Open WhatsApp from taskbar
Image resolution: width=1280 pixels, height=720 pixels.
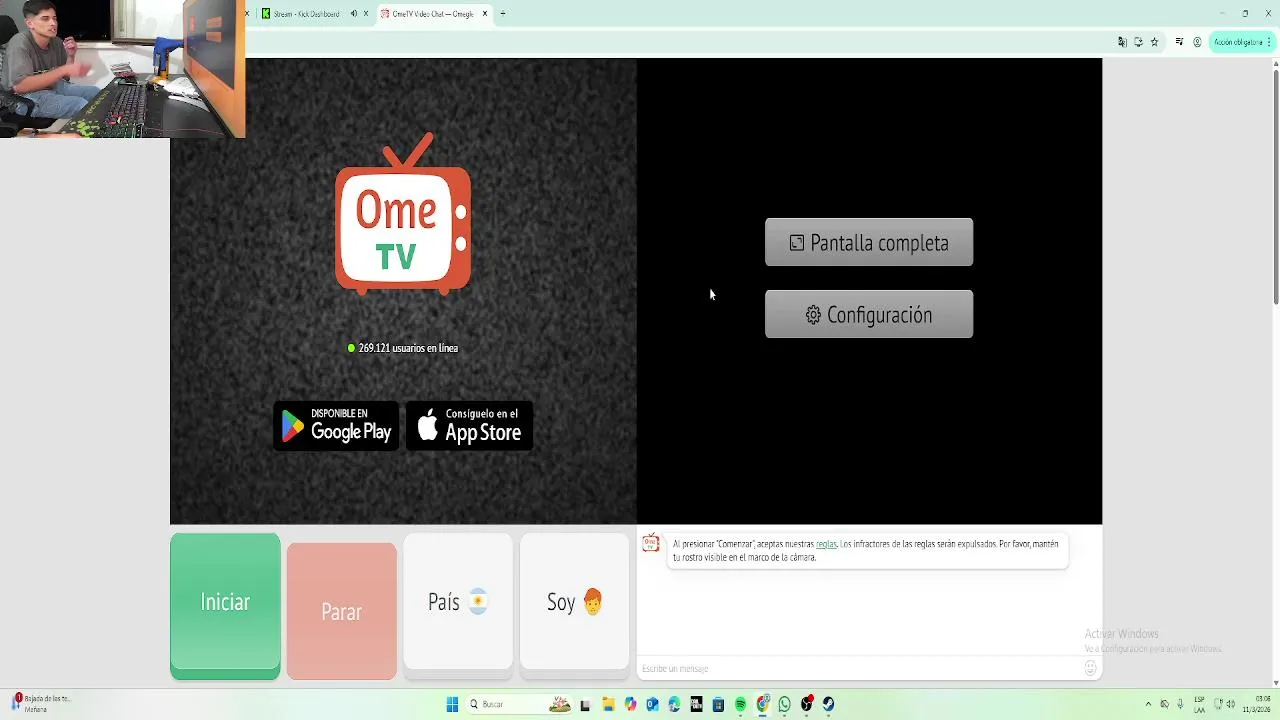[x=784, y=704]
